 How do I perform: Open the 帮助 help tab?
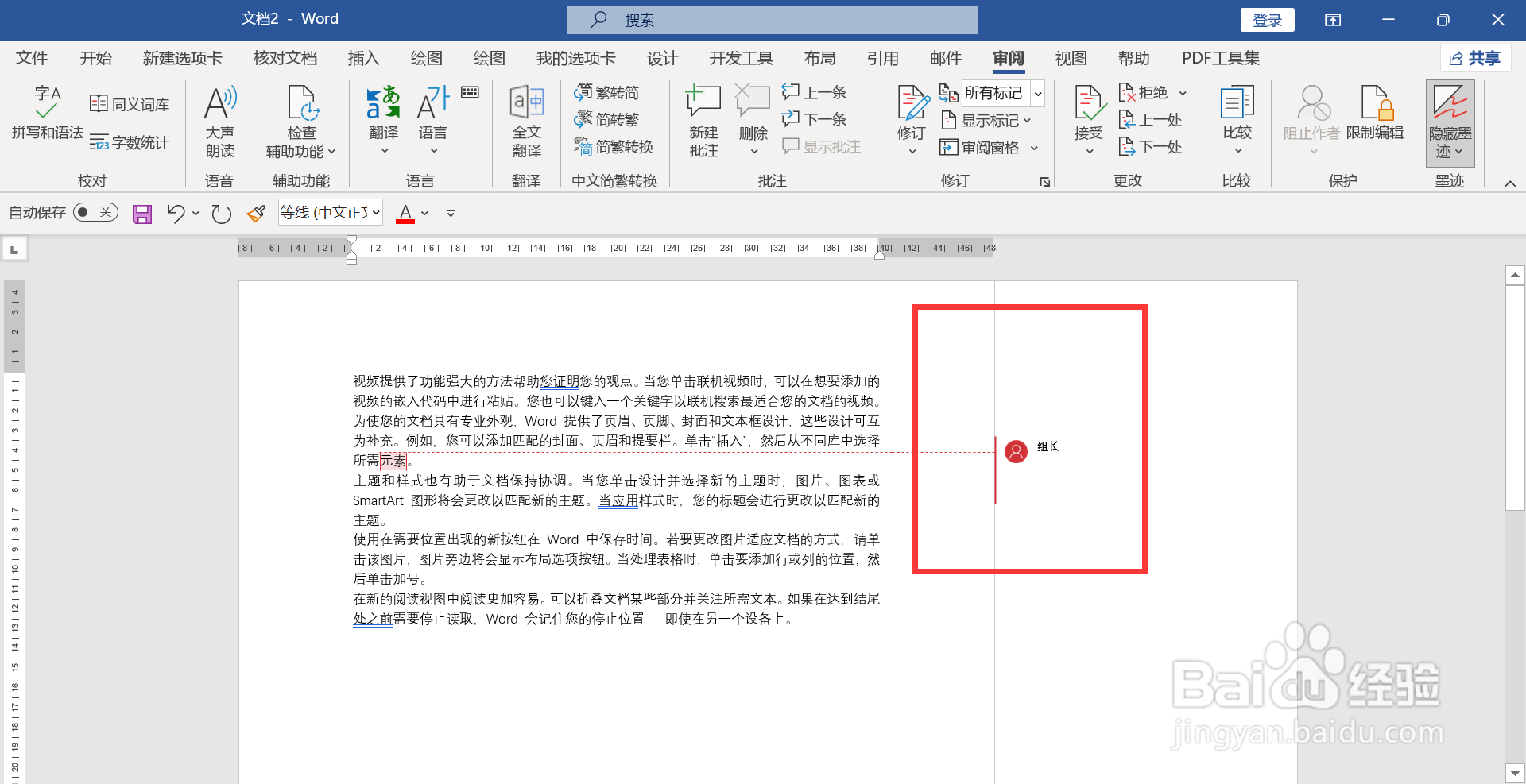coord(1133,58)
